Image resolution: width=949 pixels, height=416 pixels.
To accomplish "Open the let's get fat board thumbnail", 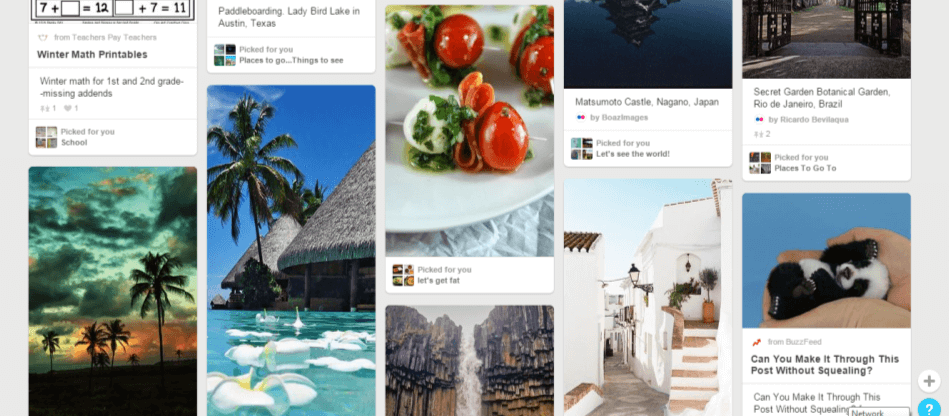I will [403, 275].
